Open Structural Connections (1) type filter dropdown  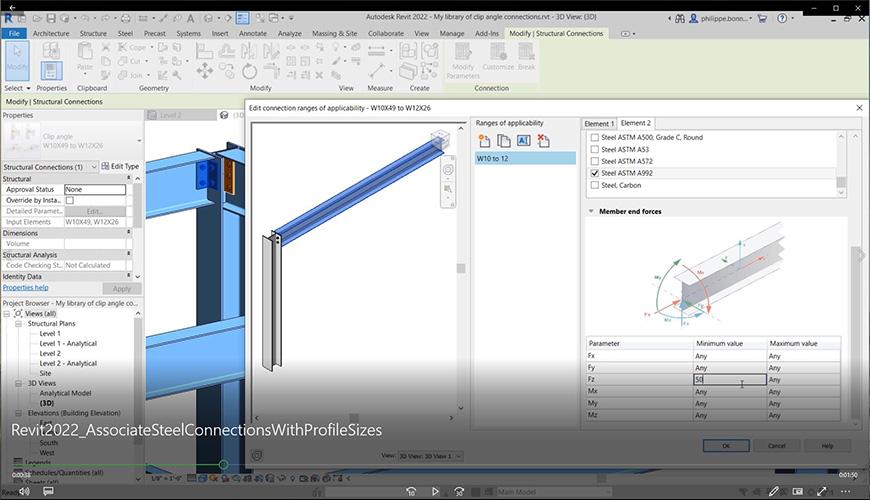94,166
